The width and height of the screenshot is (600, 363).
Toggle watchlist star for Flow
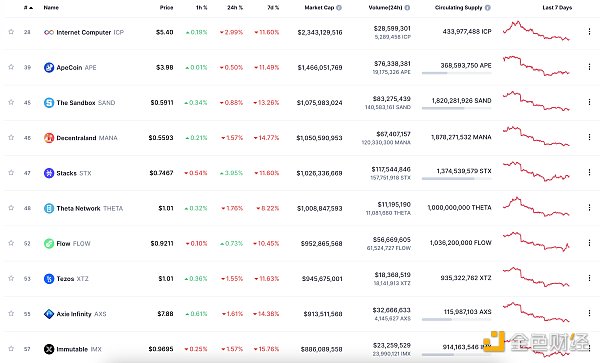pyautogui.click(x=11, y=243)
